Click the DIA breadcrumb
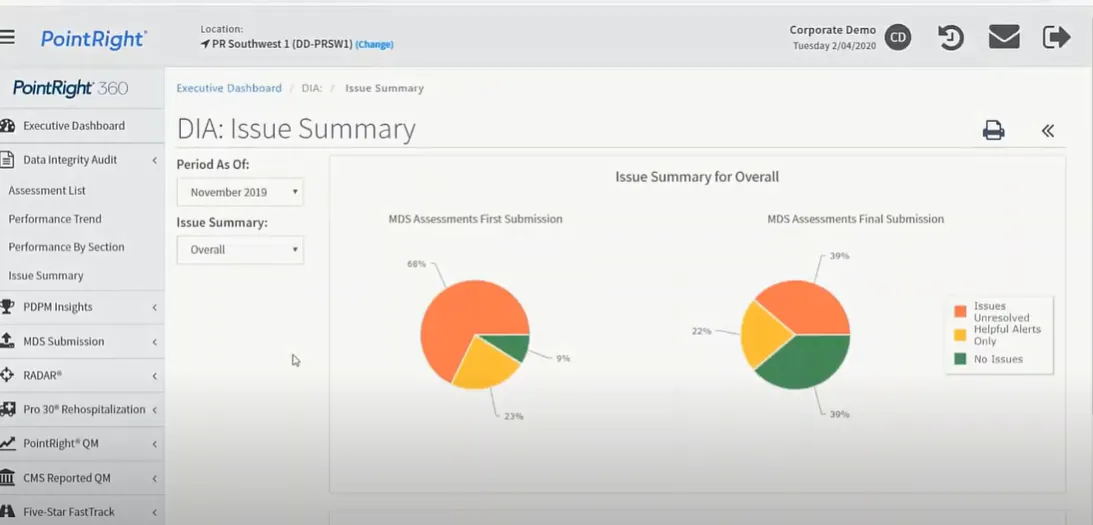 click(312, 89)
